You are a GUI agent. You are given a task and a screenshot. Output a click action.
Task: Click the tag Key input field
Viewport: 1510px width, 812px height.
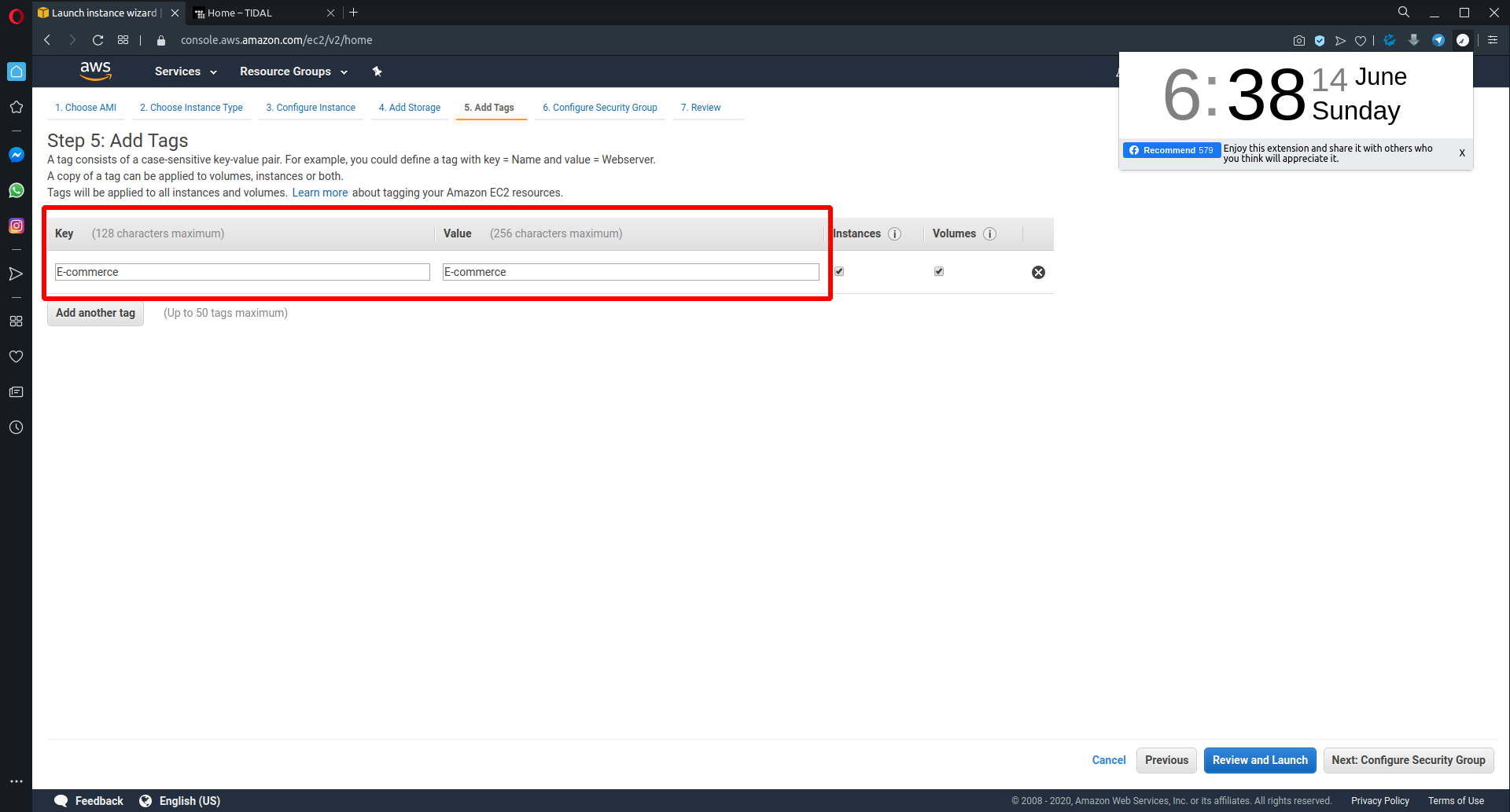(242, 272)
